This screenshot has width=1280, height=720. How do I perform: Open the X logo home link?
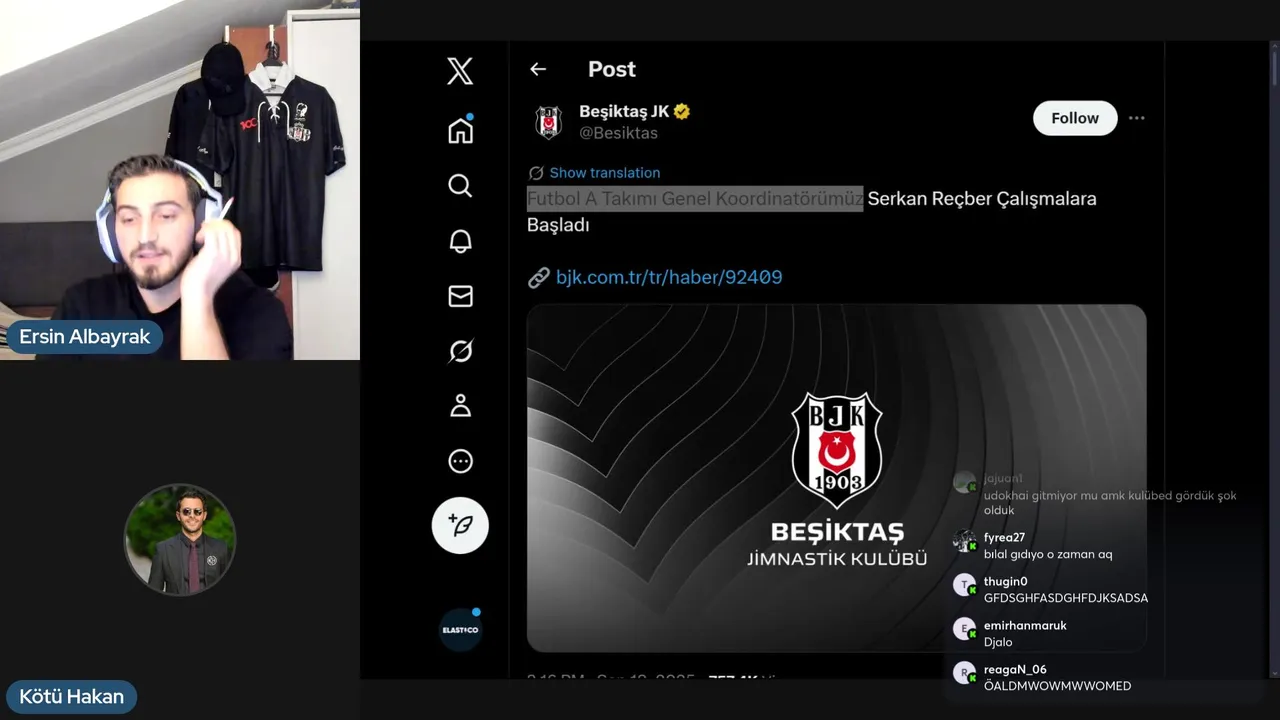point(460,71)
